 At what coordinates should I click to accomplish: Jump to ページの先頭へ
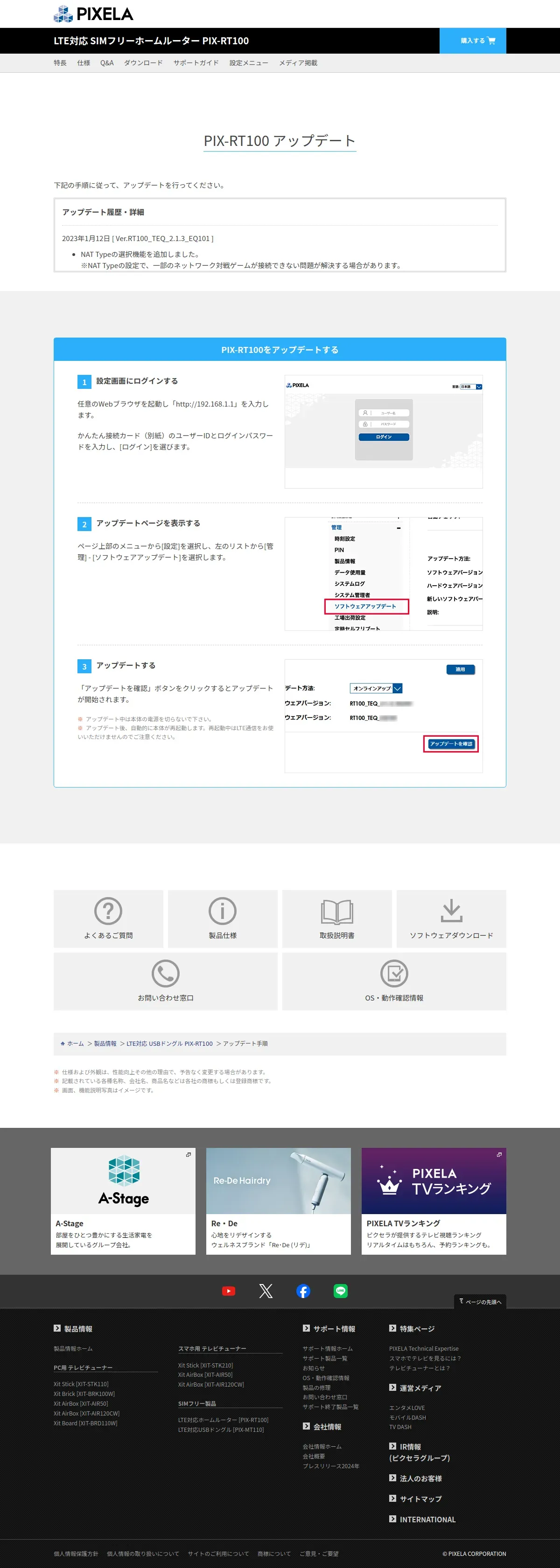coord(480,1301)
